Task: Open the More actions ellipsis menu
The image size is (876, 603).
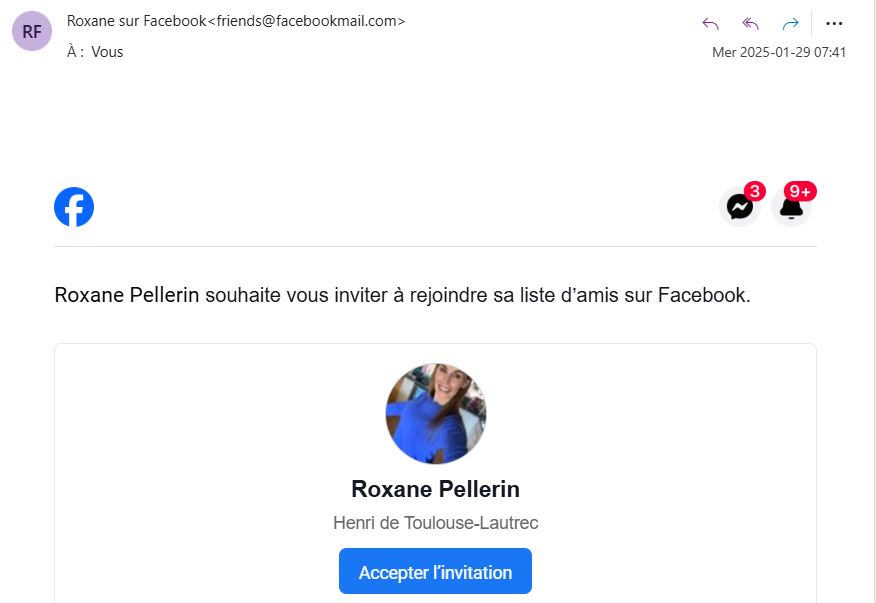Action: pyautogui.click(x=834, y=24)
